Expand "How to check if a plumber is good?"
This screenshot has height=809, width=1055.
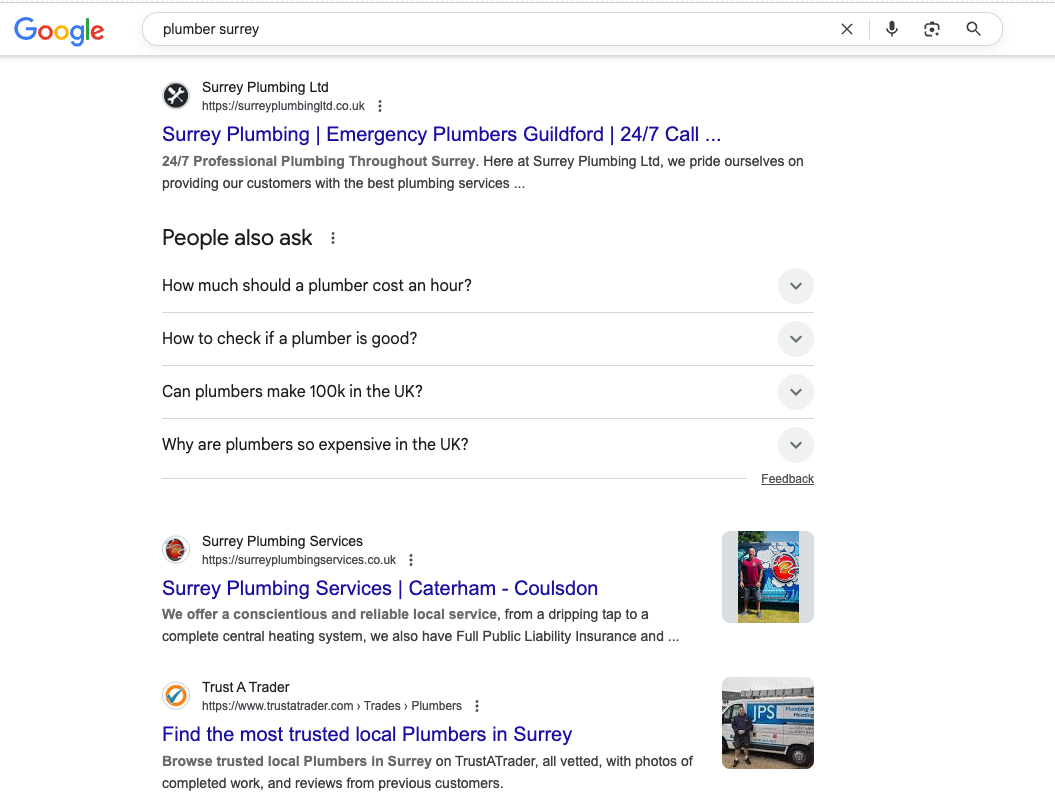click(x=795, y=339)
